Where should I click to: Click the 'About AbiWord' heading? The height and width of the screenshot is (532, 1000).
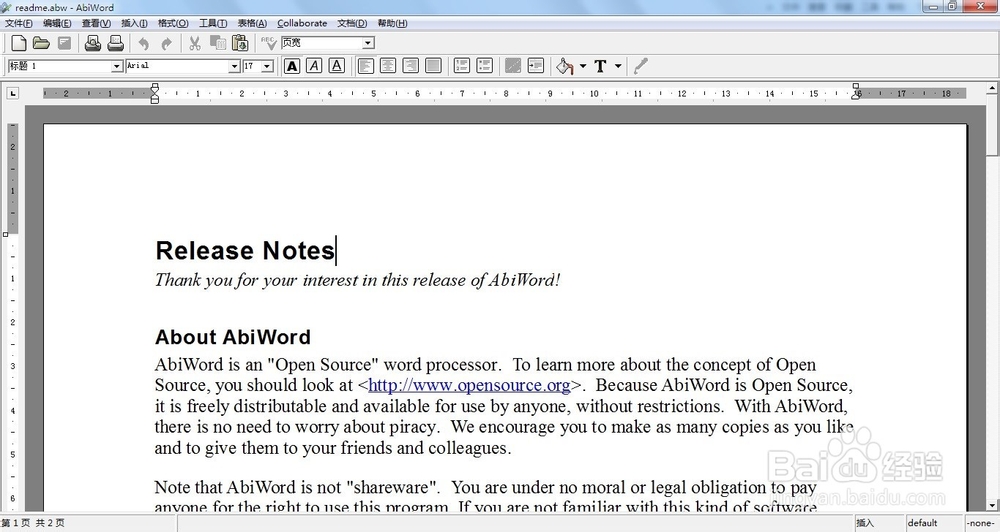tap(233, 337)
